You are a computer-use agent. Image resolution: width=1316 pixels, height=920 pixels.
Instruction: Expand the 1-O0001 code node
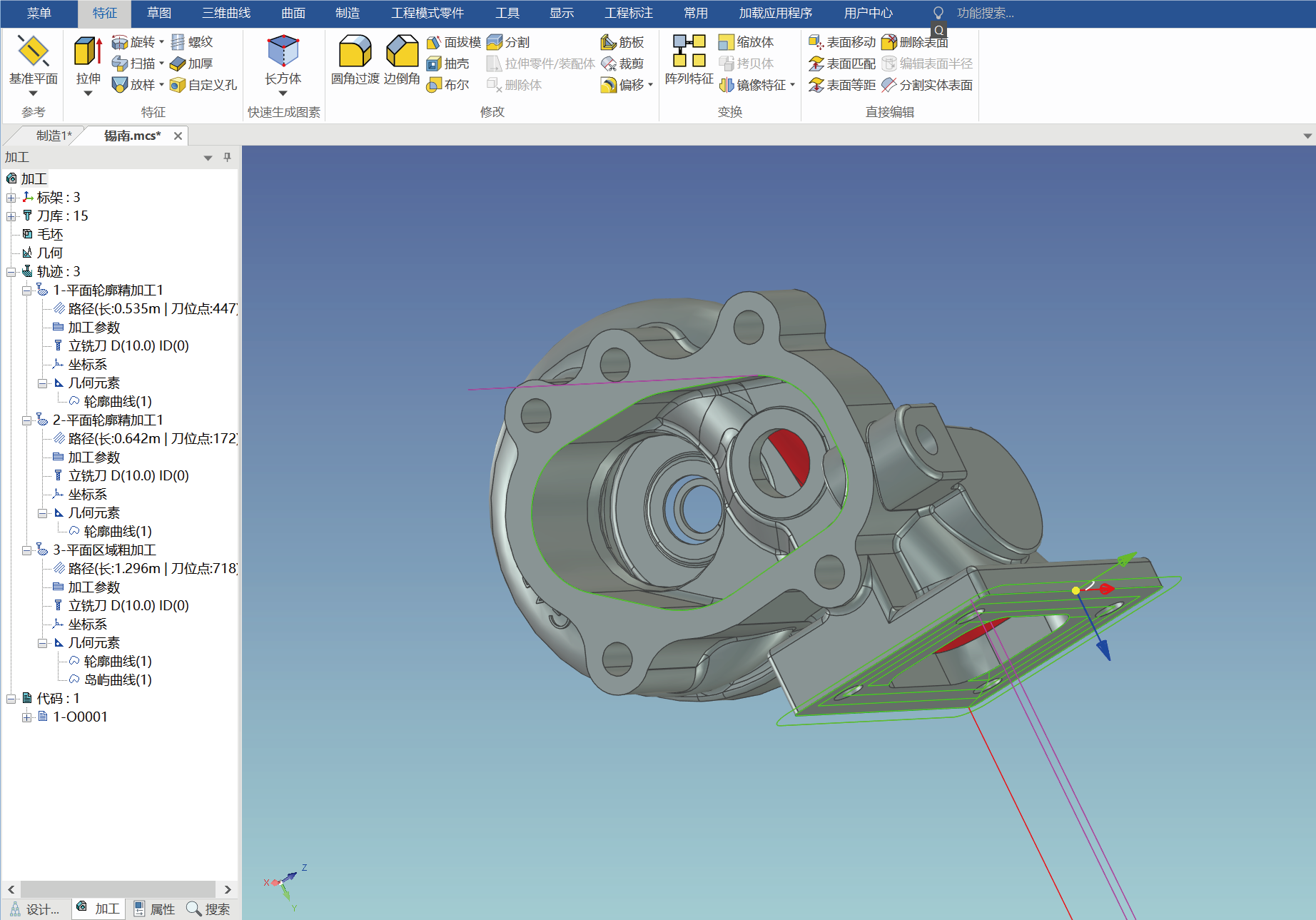tap(27, 717)
